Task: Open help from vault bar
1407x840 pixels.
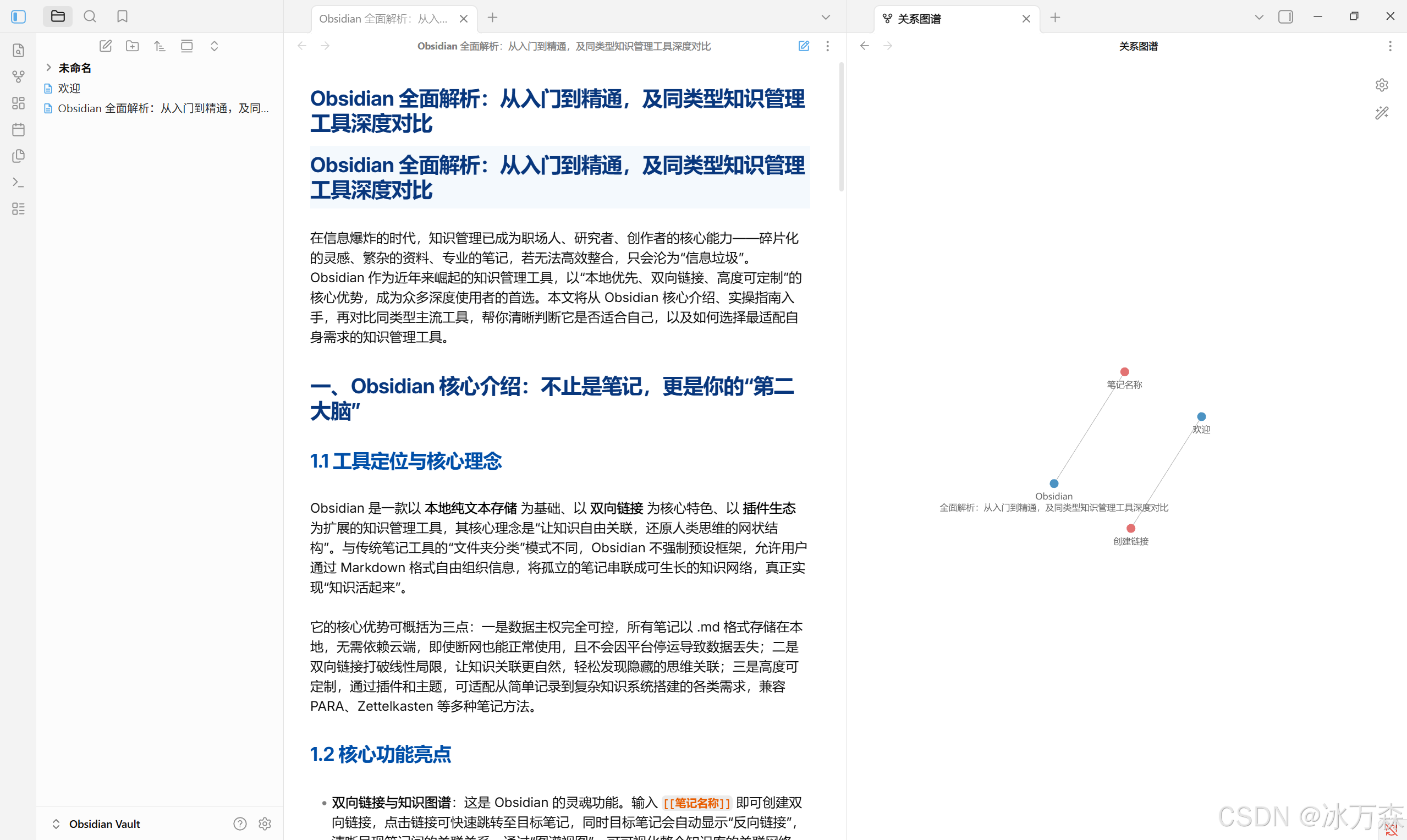Action: pyautogui.click(x=240, y=823)
